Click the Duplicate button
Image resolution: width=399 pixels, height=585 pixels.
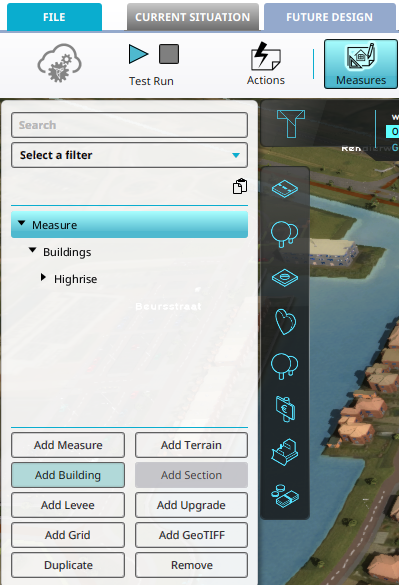point(68,565)
